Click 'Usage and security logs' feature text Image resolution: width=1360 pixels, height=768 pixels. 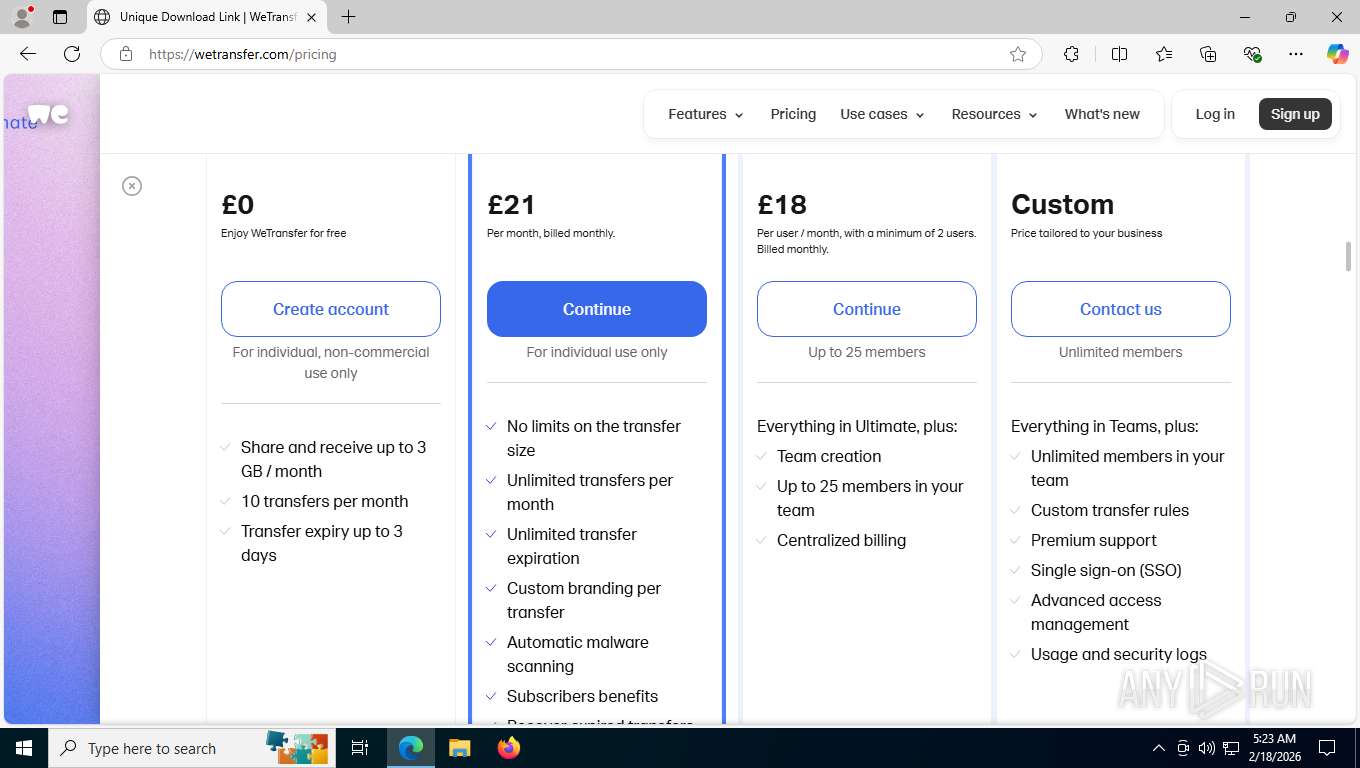pyautogui.click(x=1119, y=654)
